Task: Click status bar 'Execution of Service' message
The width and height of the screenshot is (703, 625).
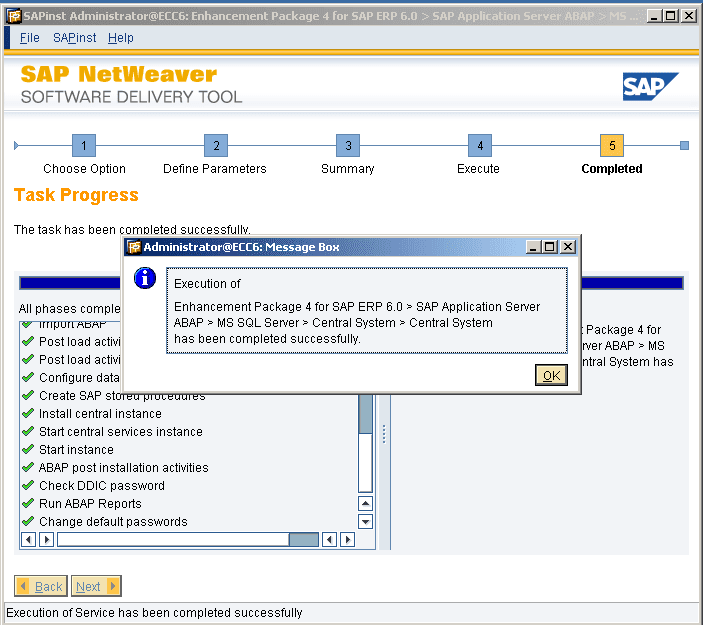Action: 154,612
